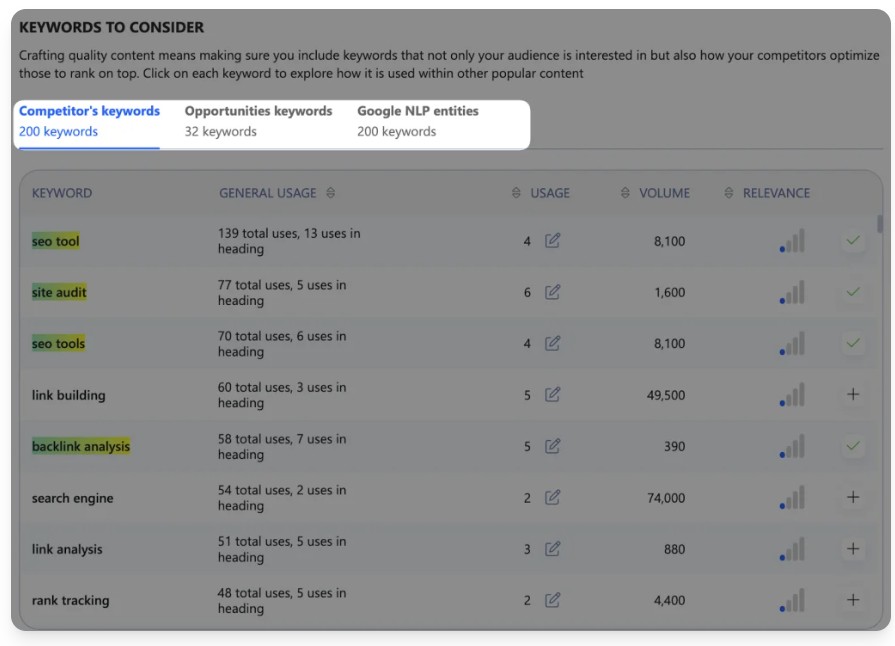This screenshot has height=646, width=895.
Task: Click the keyword table vertical scrollbar
Action: (879, 225)
